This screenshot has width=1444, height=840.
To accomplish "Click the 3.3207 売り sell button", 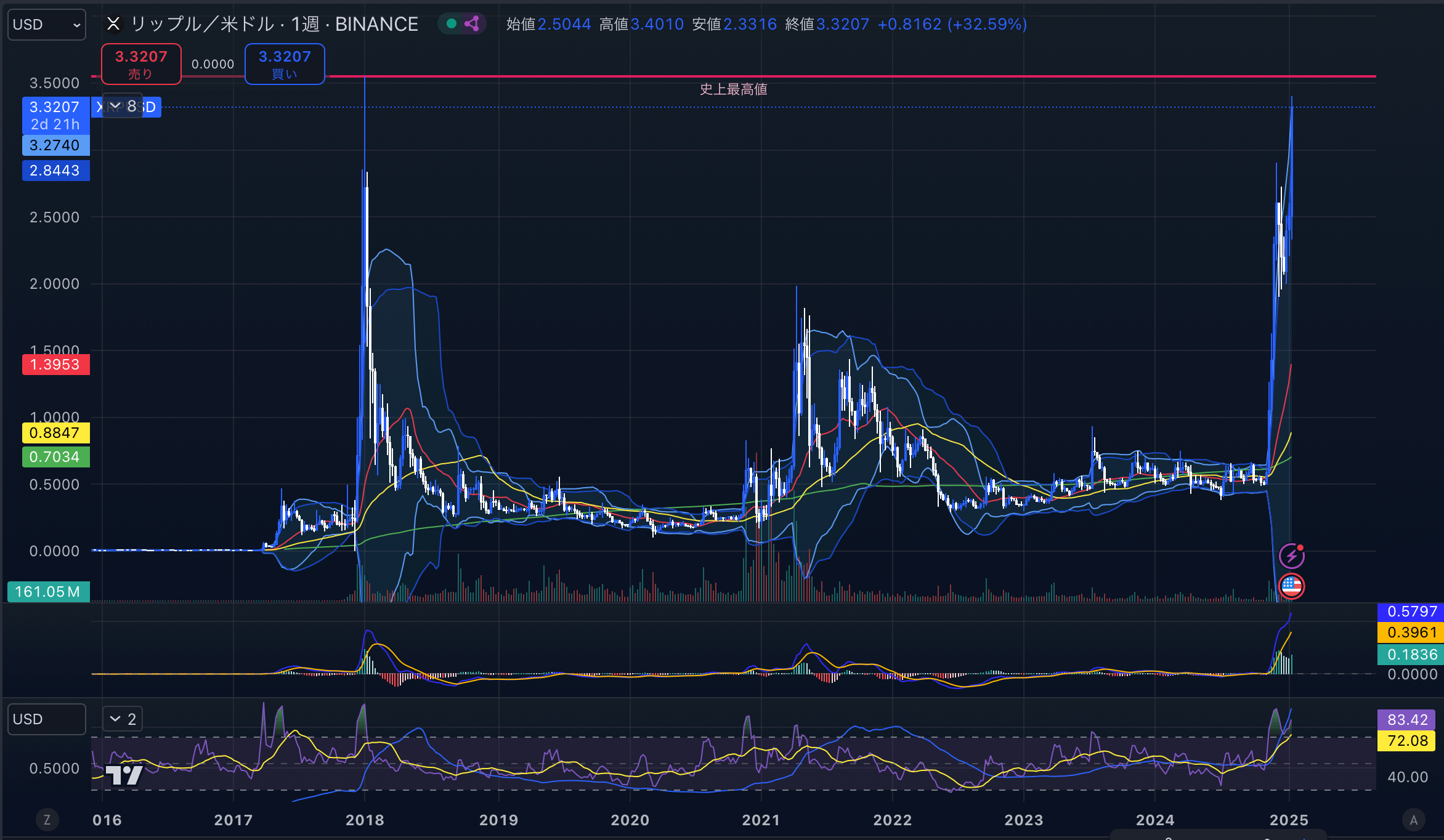I will pyautogui.click(x=141, y=64).
